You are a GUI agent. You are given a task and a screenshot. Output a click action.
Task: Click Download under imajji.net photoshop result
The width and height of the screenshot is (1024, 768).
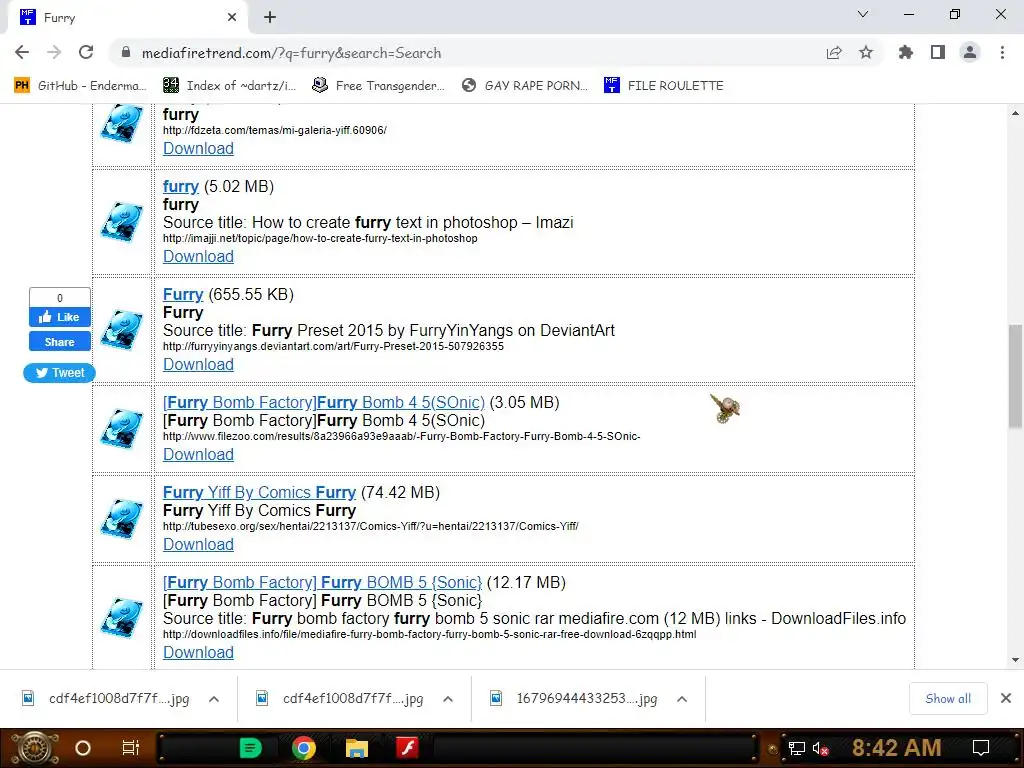coord(198,257)
